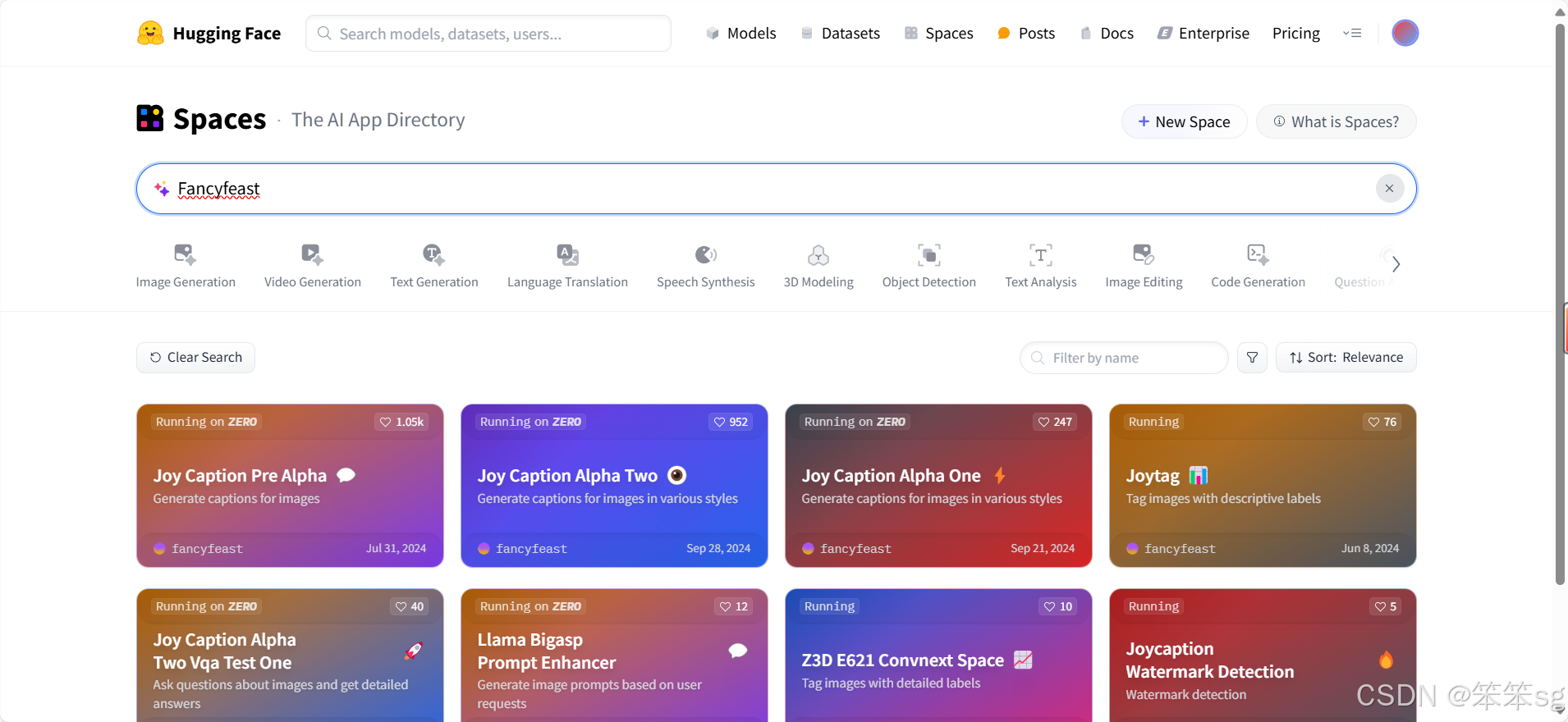Screen dimensions: 1568x722
Task: Select the Image Editing category icon
Action: click(1144, 254)
